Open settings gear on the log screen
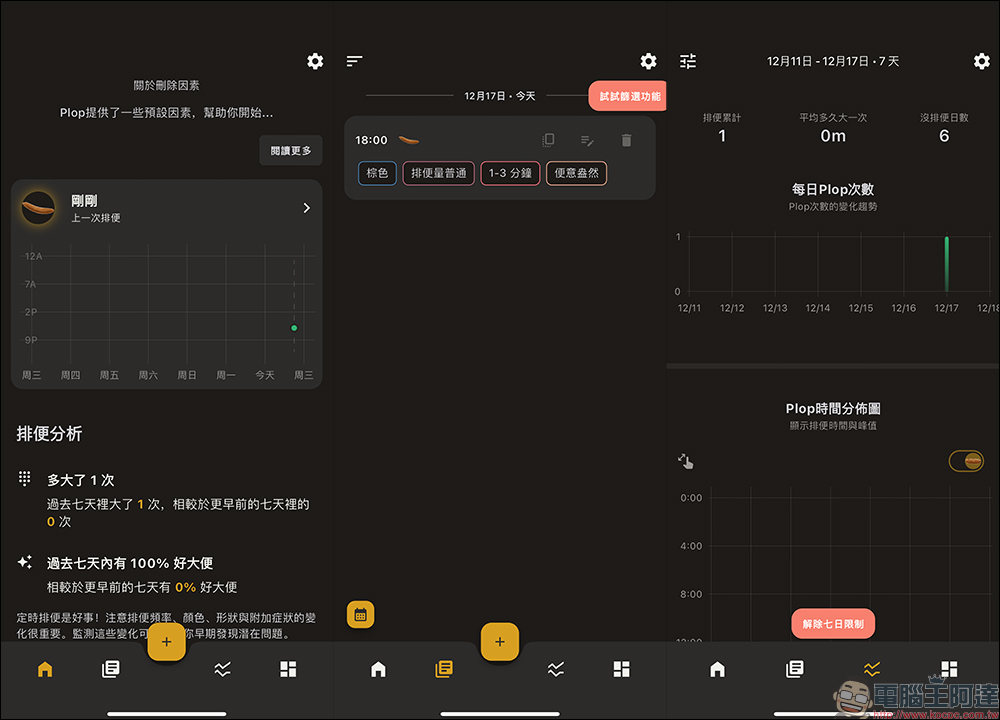 pos(649,61)
